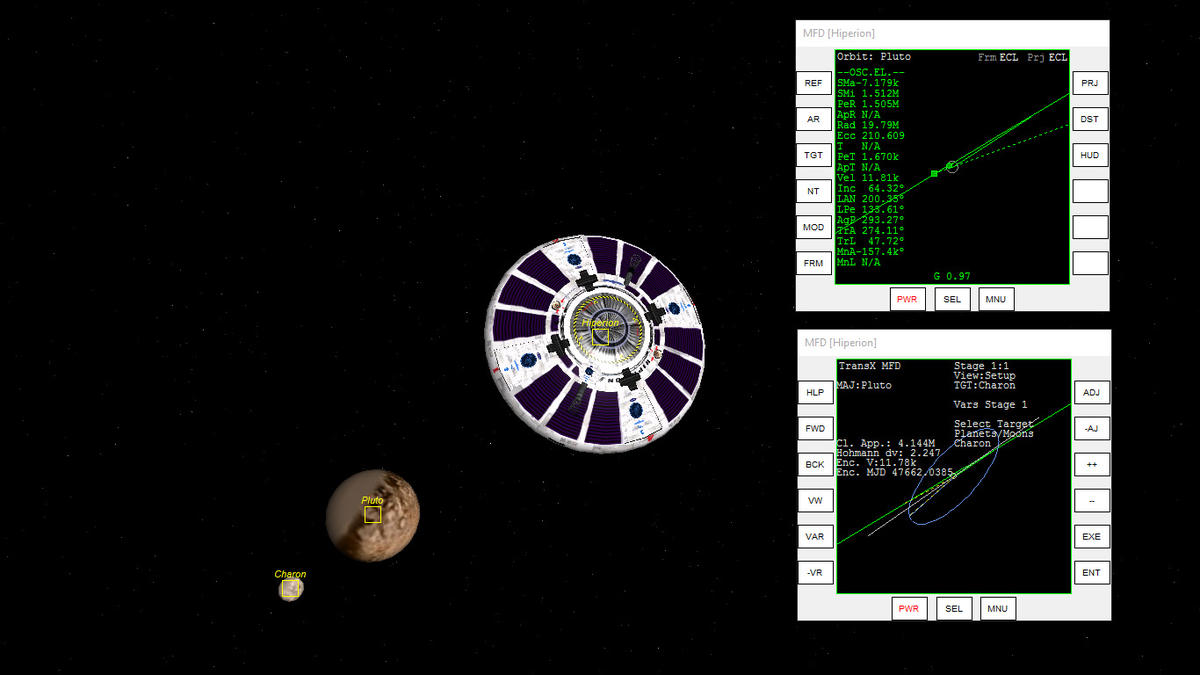Click 'Hohmann dv: 2.247' in TransX MFD
The height and width of the screenshot is (675, 1200).
889,453
